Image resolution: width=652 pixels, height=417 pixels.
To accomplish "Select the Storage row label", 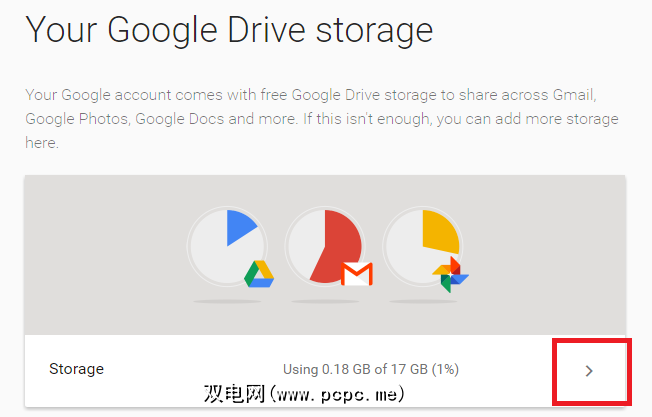I will [x=76, y=369].
